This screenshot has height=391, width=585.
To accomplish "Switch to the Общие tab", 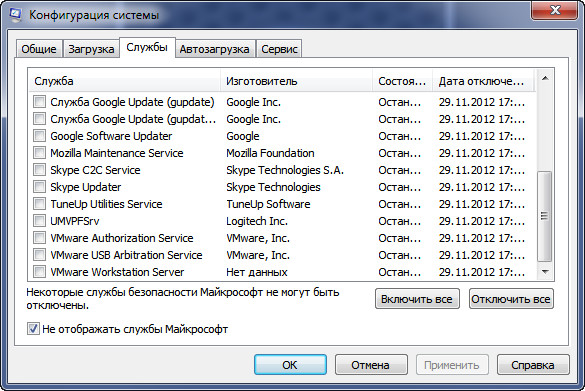I will click(x=39, y=49).
